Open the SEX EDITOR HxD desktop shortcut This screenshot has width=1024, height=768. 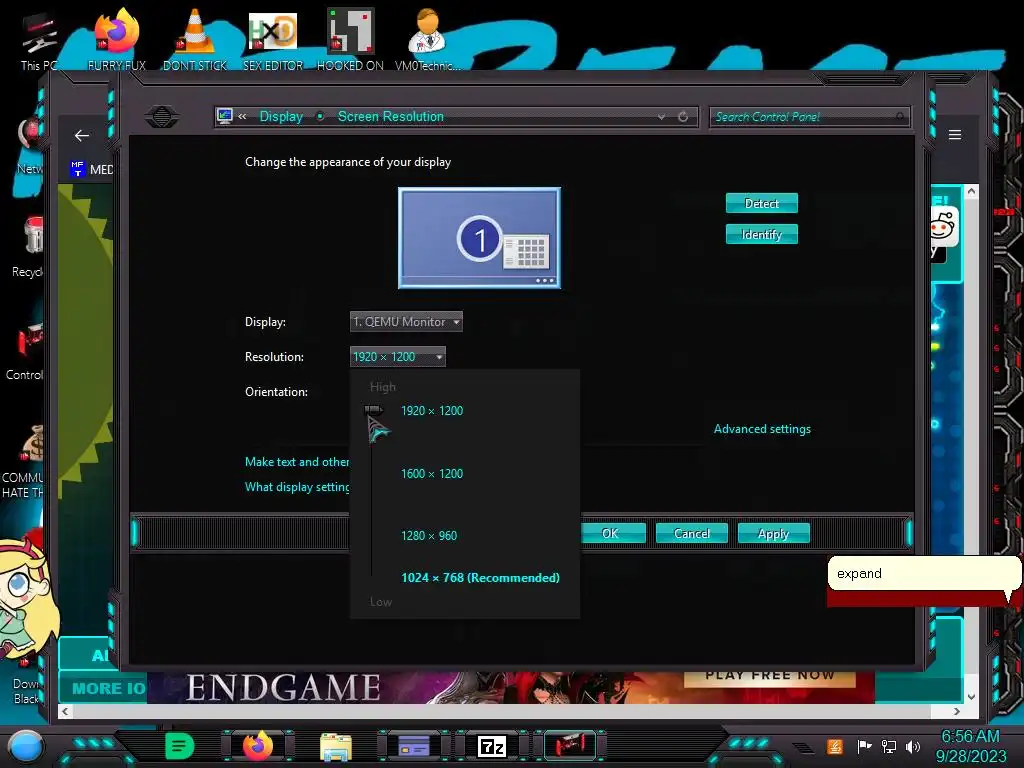coord(273,39)
